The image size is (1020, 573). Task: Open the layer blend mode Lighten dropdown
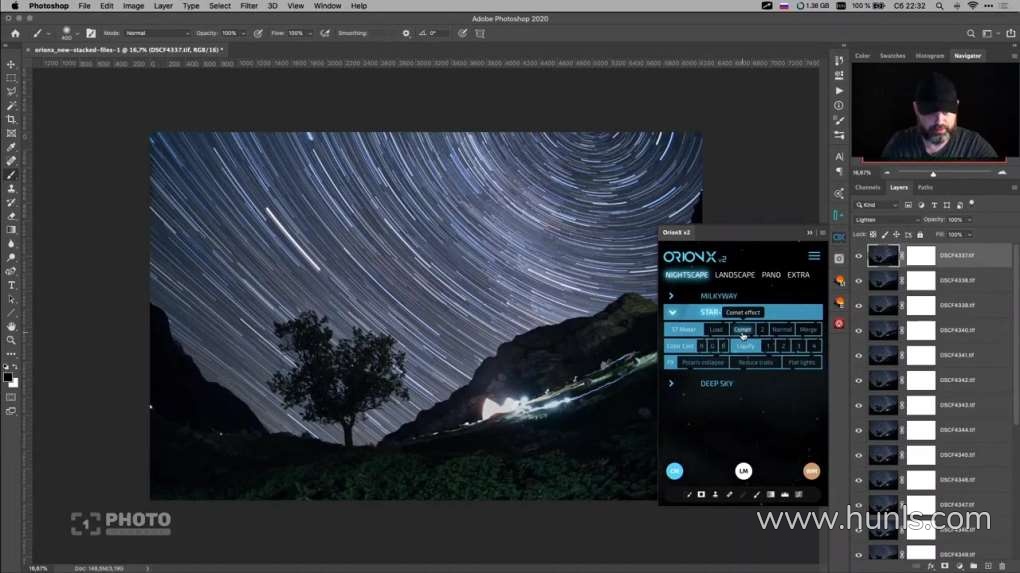point(886,220)
